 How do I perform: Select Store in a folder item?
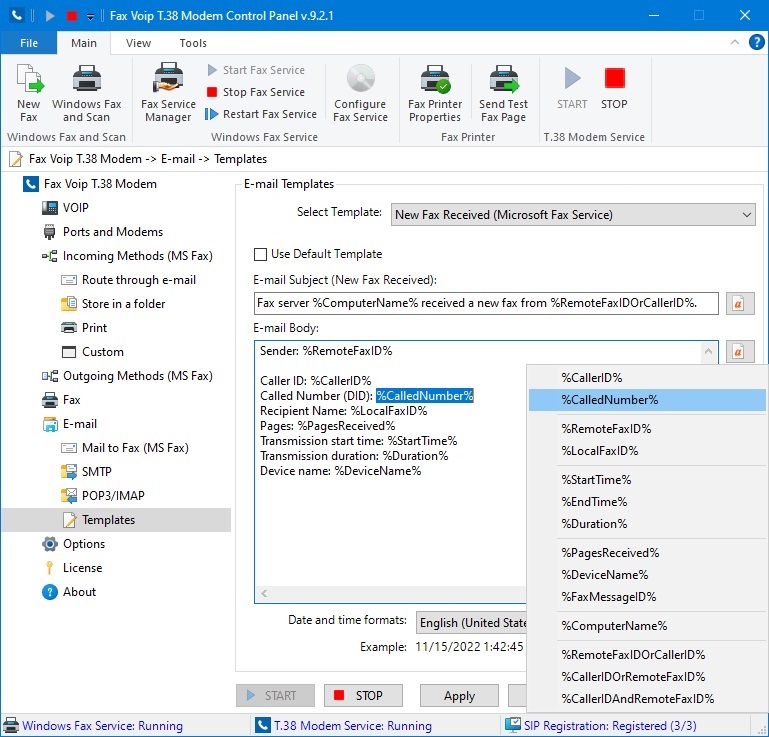113,304
